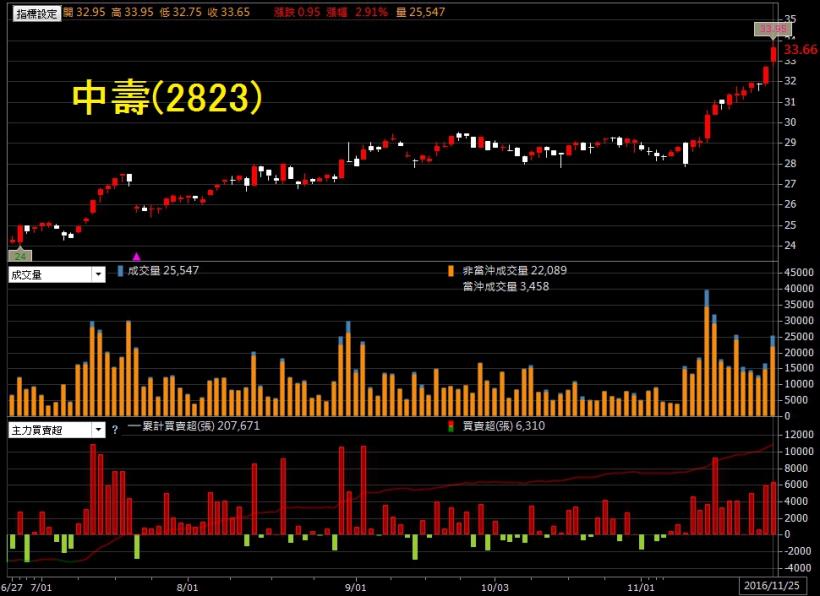Viewport: 820px width, 596px height.
Task: Click the red 33.66 current price label
Action: point(800,50)
